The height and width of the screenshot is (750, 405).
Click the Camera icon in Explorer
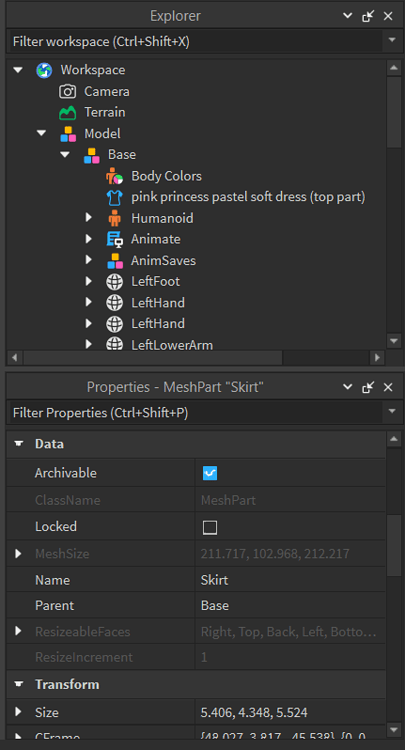pos(68,91)
